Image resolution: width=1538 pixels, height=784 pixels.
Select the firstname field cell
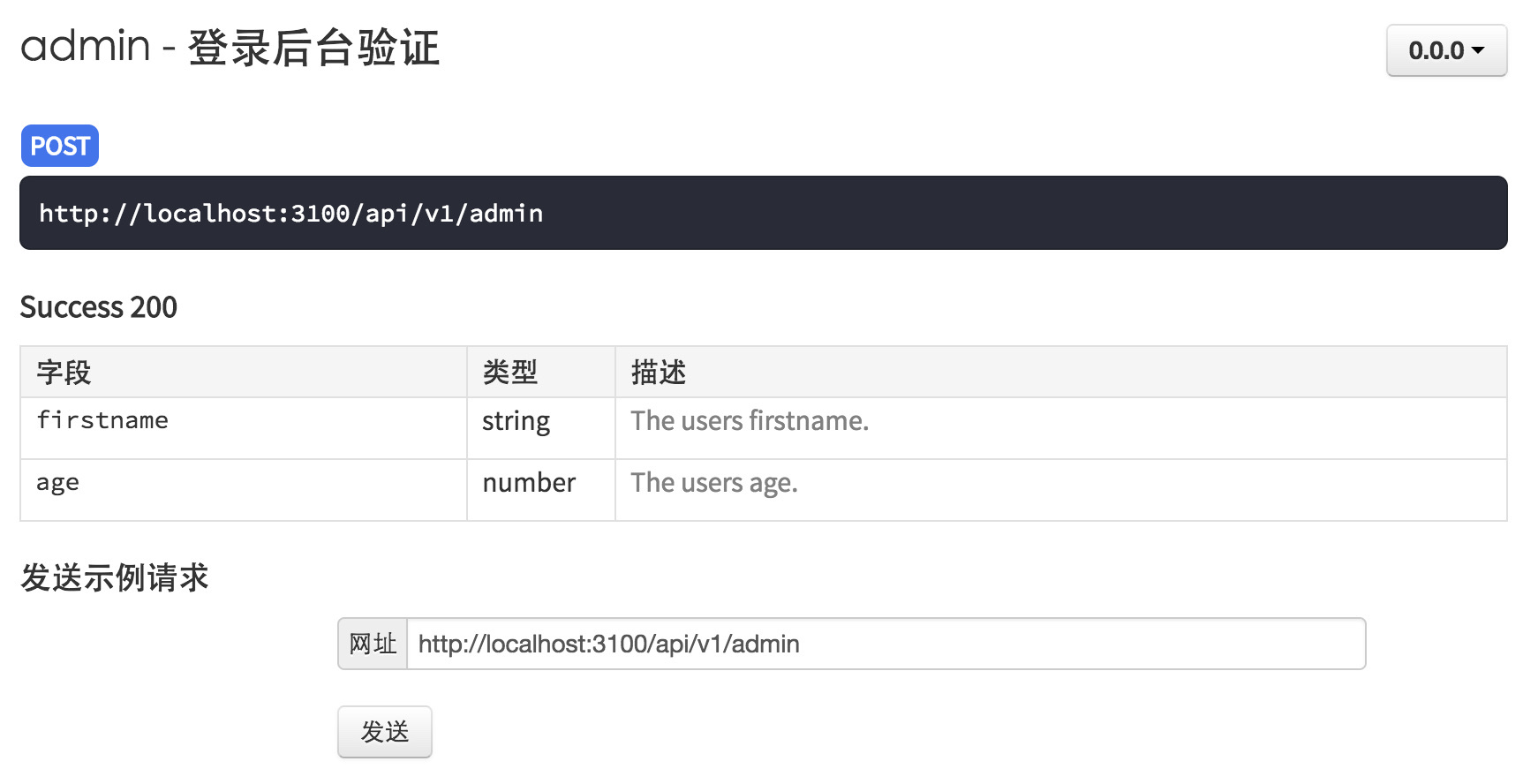[102, 420]
